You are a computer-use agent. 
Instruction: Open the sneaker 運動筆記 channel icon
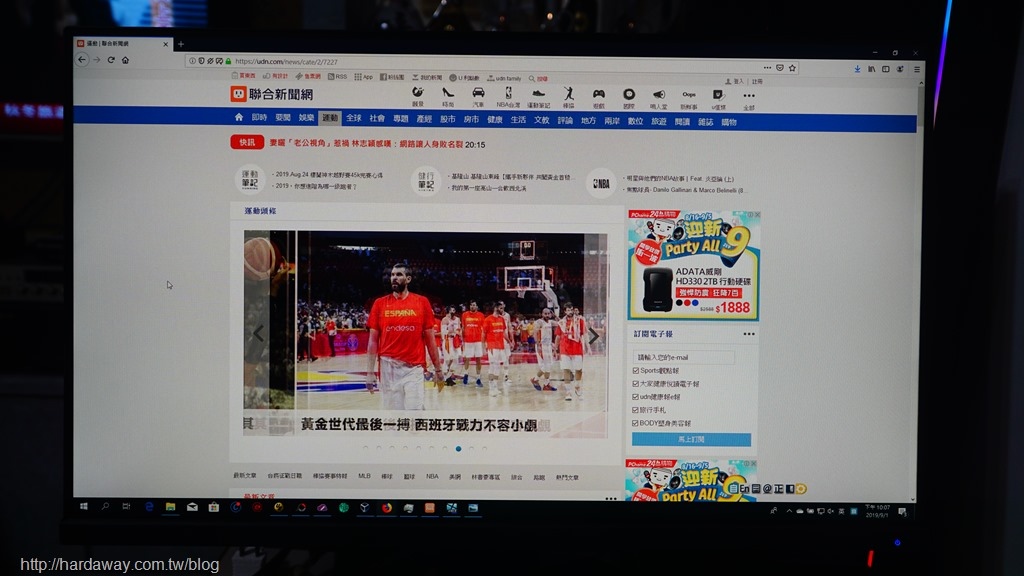pyautogui.click(x=538, y=98)
